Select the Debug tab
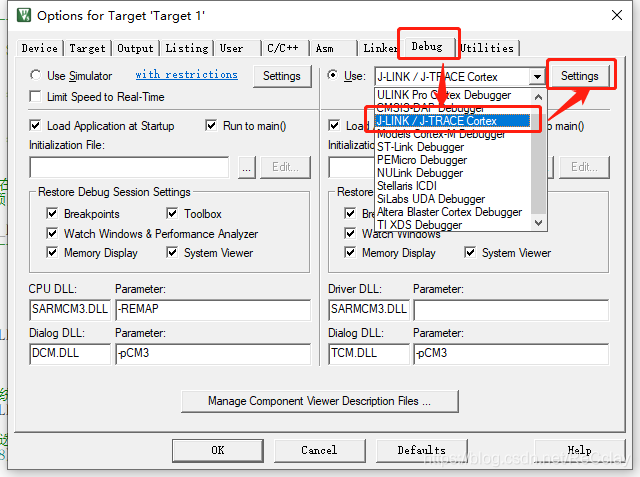This screenshot has height=477, width=640. tap(427, 47)
